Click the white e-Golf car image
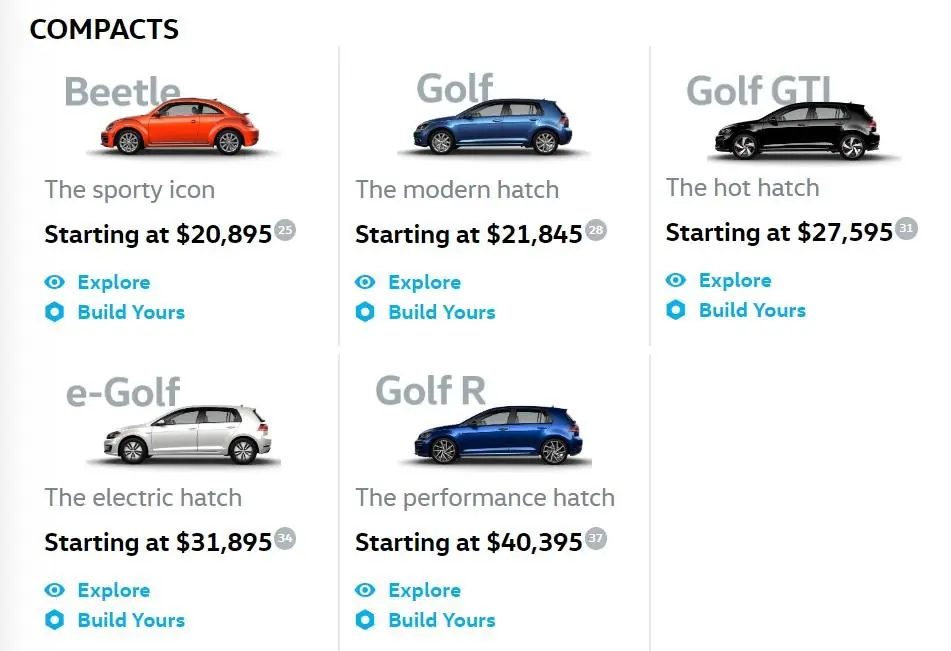 [187, 434]
